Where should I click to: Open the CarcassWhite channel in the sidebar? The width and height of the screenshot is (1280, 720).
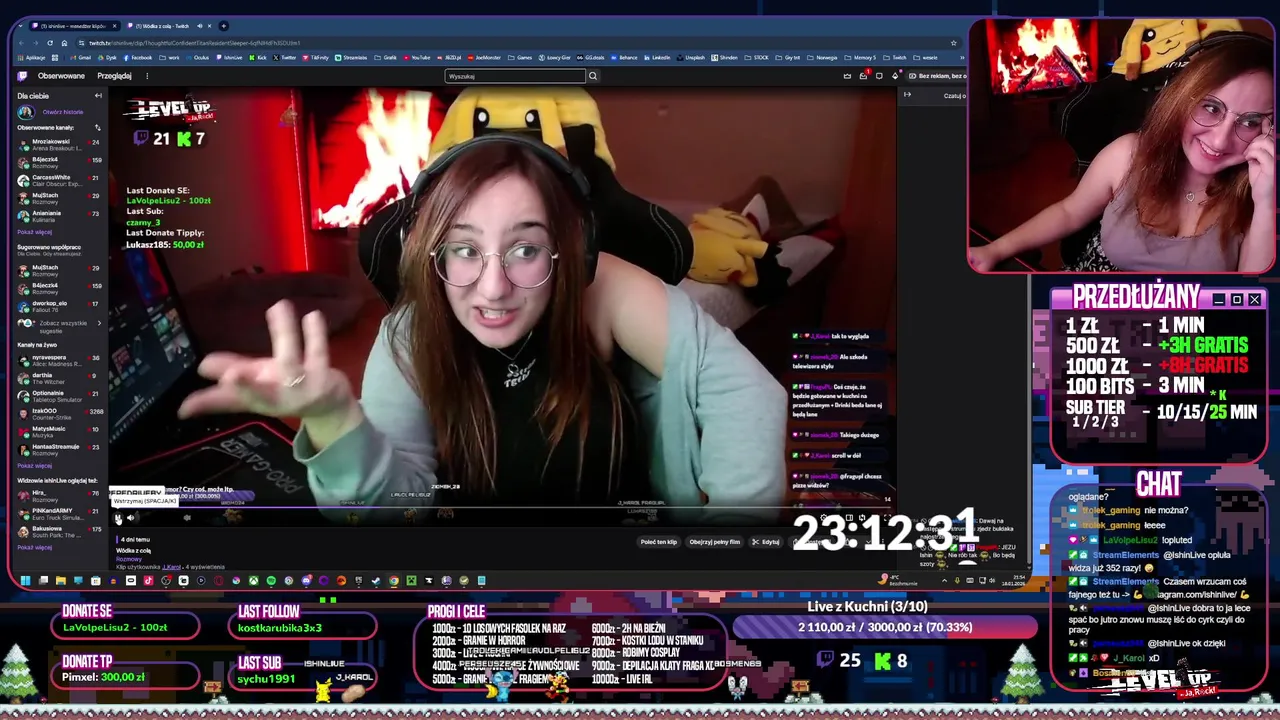click(59, 181)
